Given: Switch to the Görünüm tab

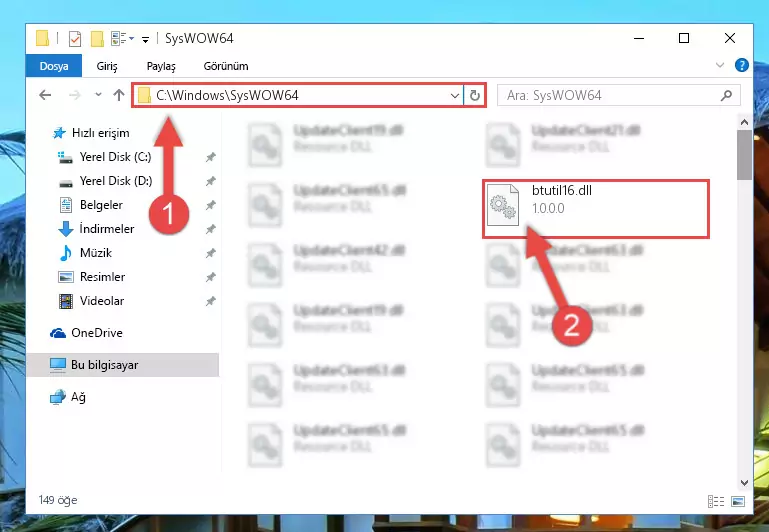Looking at the screenshot, I should (226, 66).
